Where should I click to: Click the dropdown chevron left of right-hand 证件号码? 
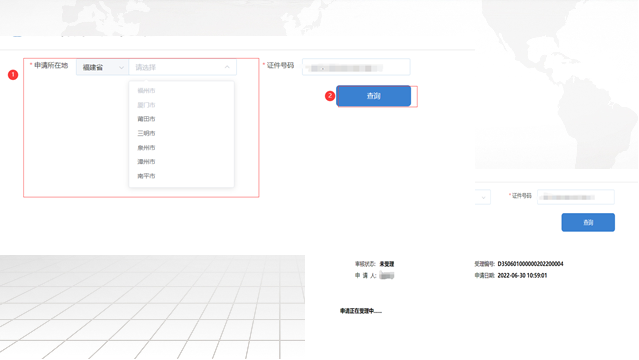coord(483,198)
